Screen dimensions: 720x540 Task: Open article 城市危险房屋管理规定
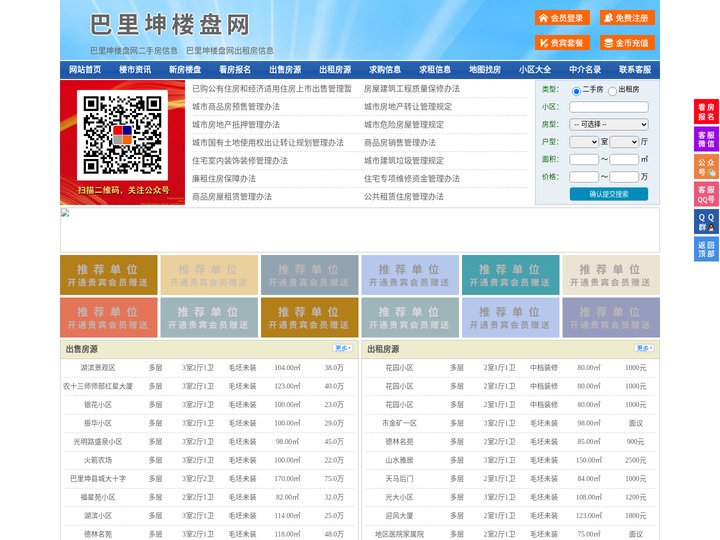[404, 124]
